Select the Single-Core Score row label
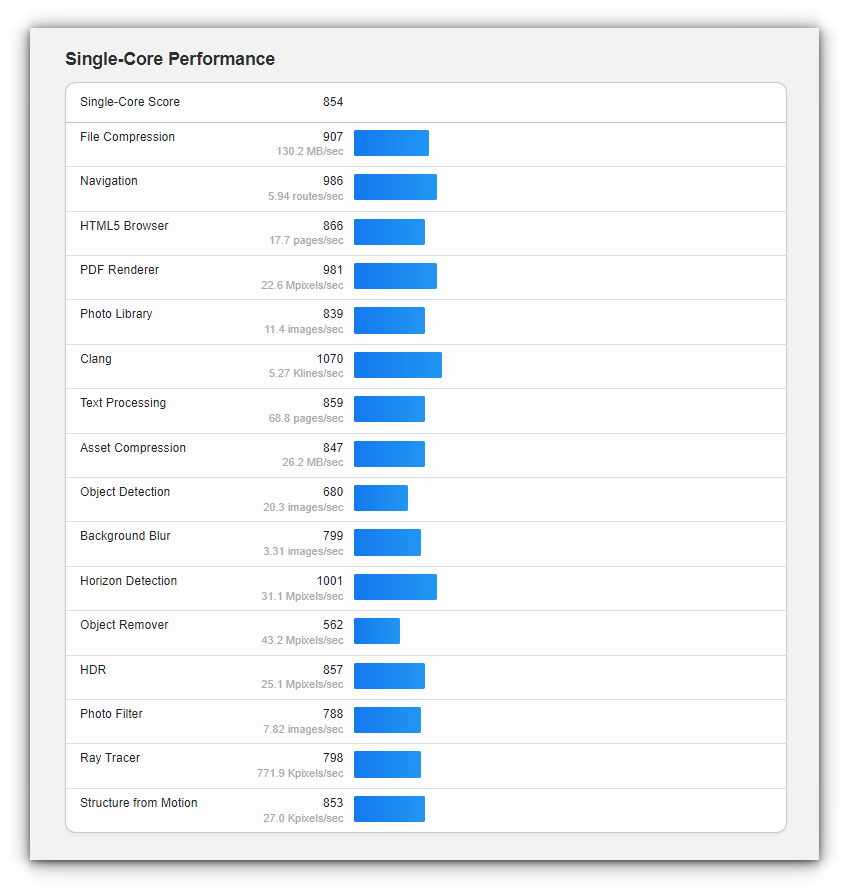849x892 pixels. [130, 102]
